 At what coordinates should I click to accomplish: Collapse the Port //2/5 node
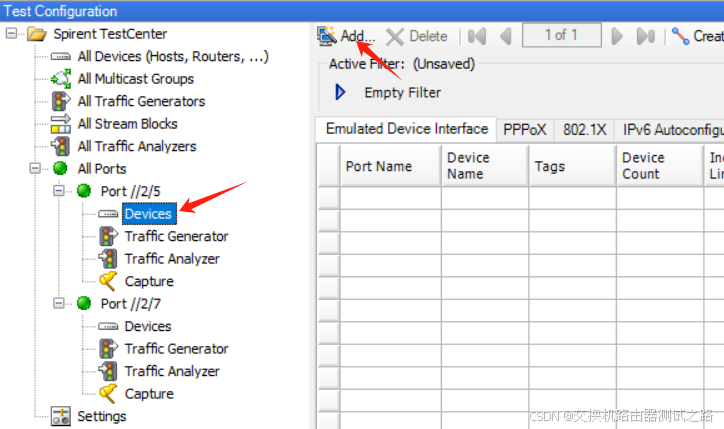coord(59,190)
